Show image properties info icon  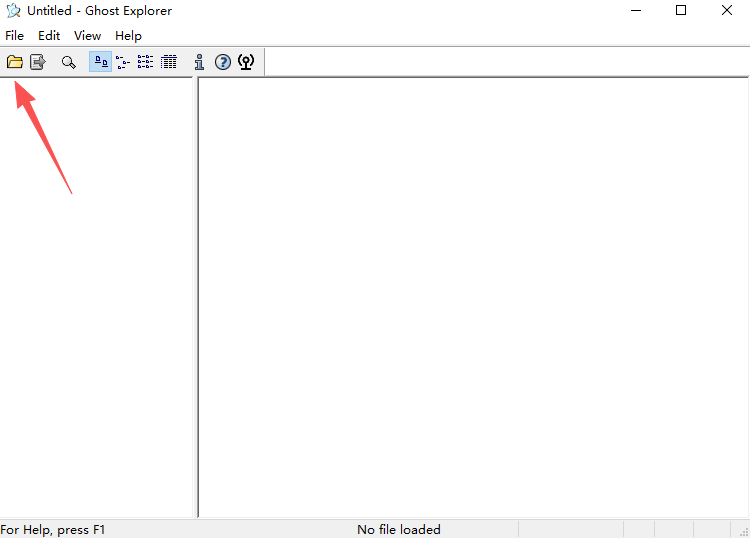click(199, 62)
